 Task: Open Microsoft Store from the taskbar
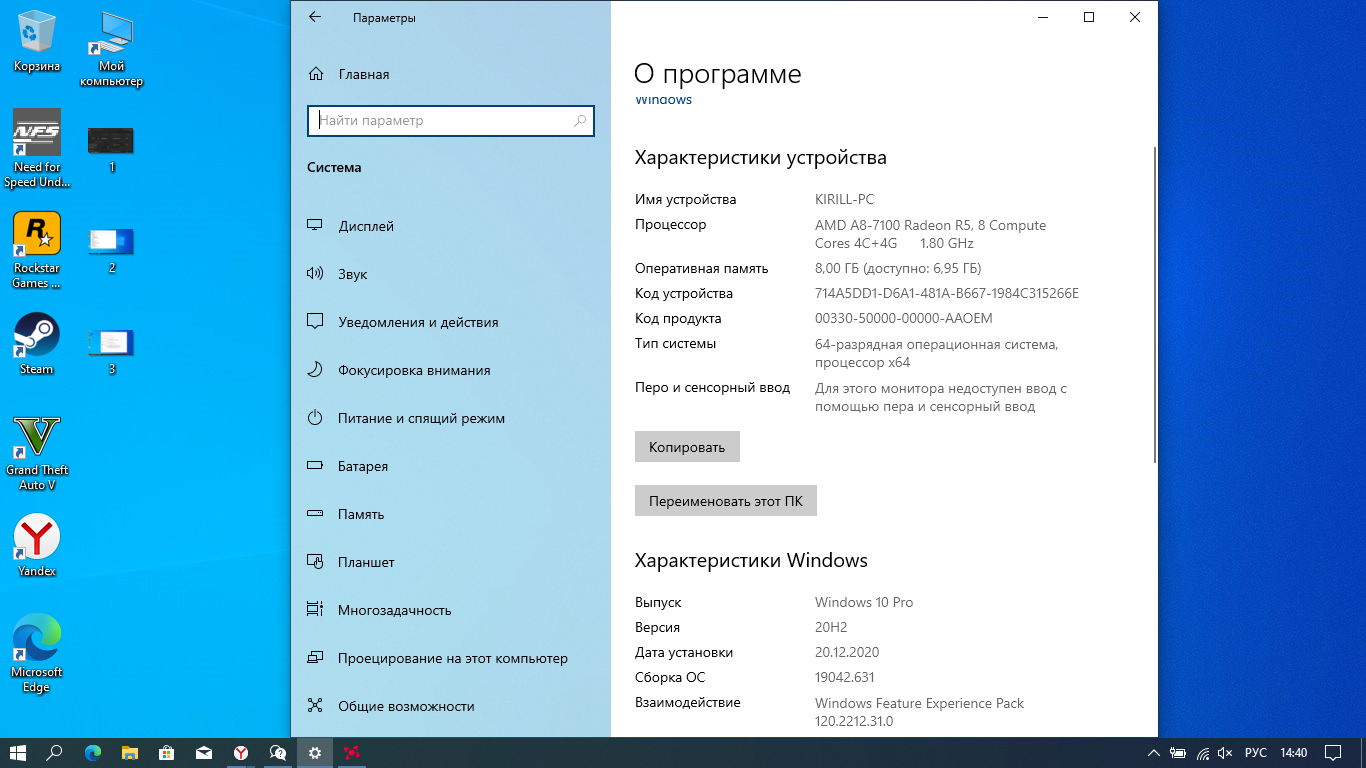pos(167,752)
